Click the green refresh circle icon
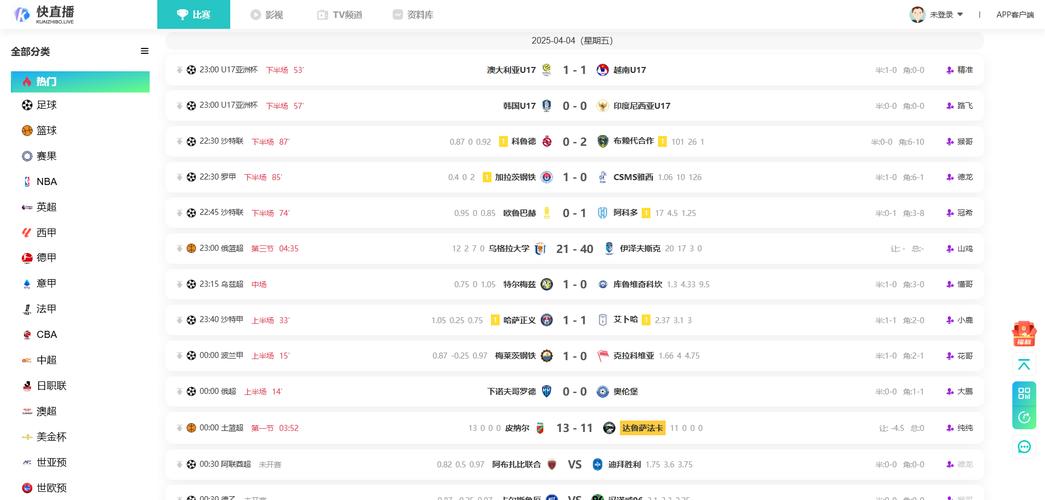This screenshot has height=500, width=1045. coord(1024,418)
